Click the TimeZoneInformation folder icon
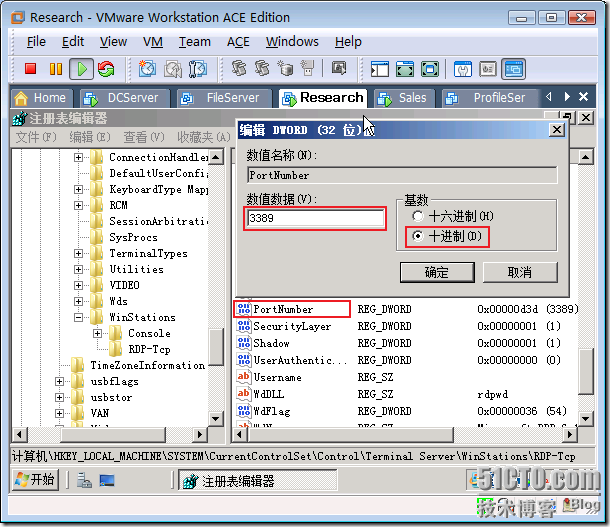Image resolution: width=610 pixels, height=527 pixels. tap(77, 365)
